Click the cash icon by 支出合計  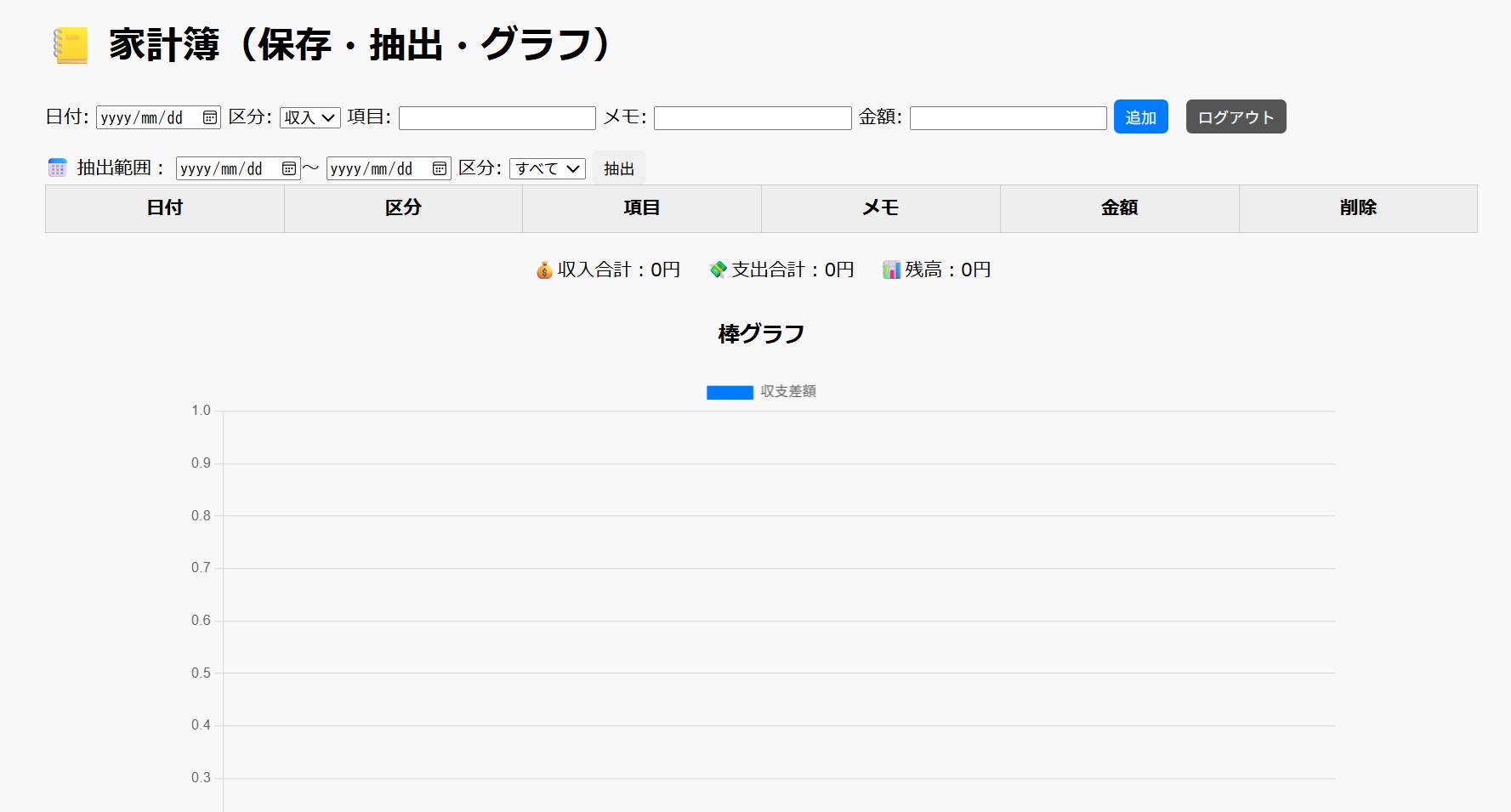tap(719, 270)
